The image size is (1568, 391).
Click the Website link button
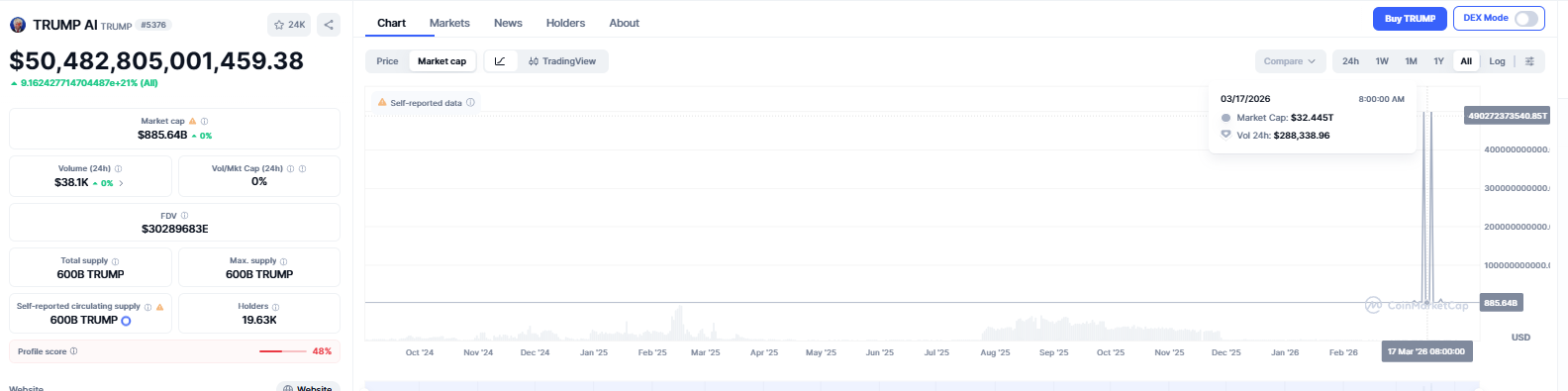[x=308, y=387]
